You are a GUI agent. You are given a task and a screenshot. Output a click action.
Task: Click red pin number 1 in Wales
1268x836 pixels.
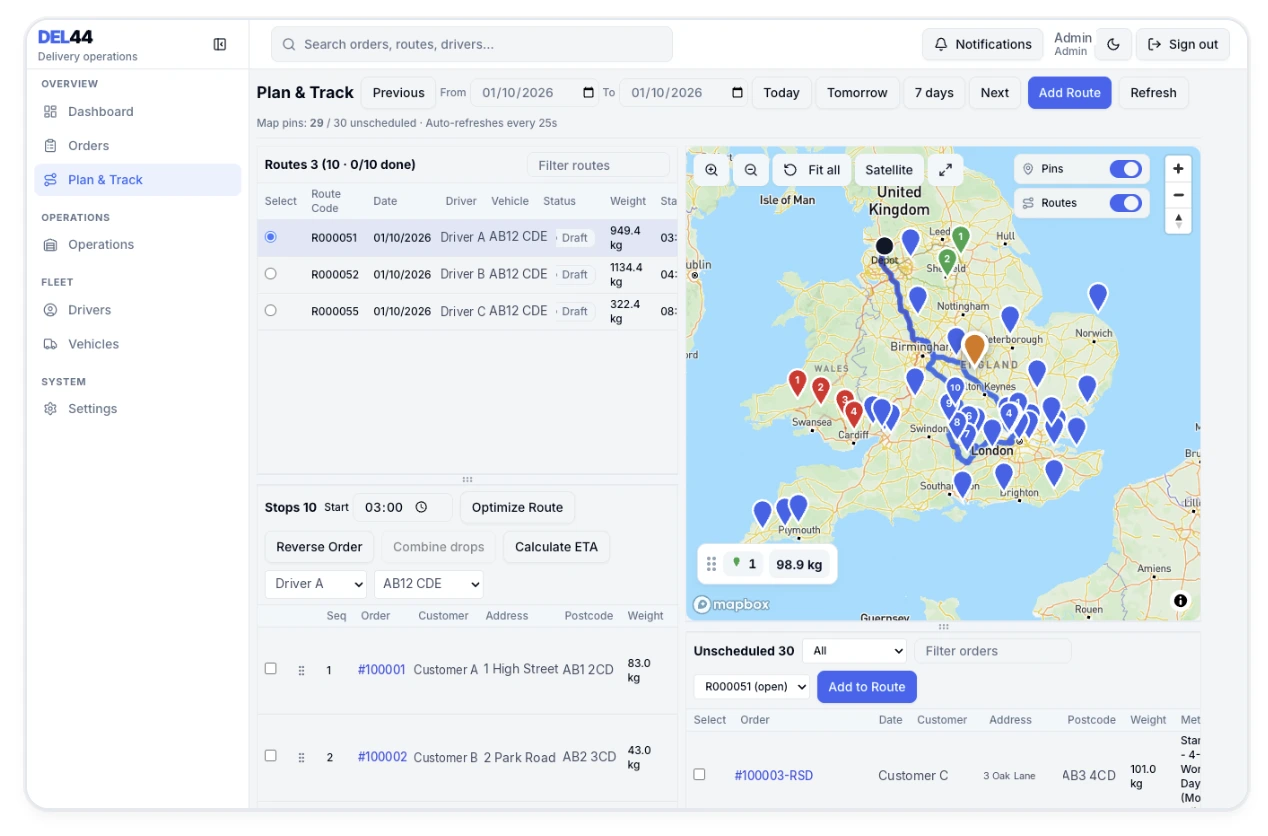point(797,384)
